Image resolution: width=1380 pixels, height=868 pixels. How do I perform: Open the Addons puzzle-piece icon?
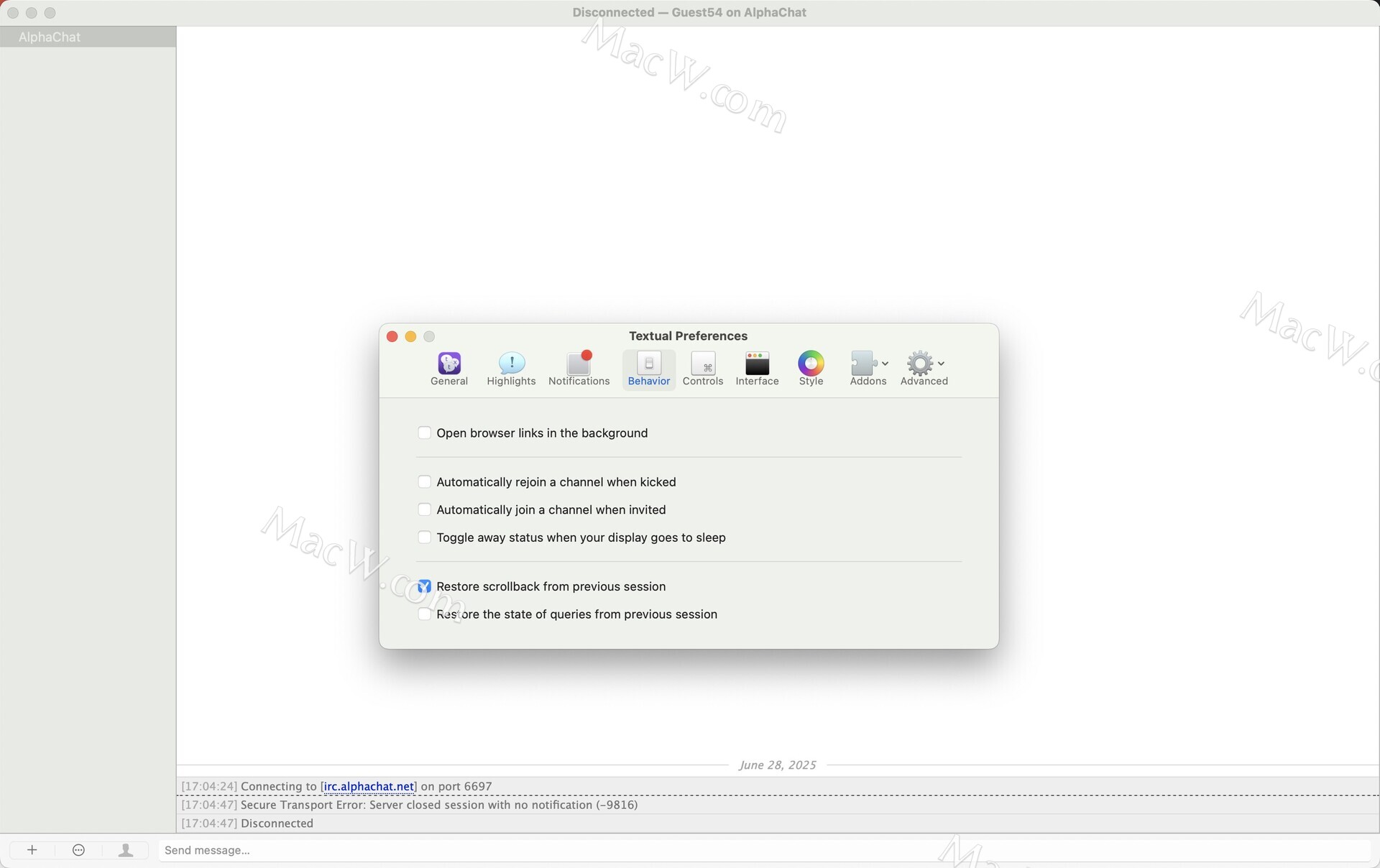863,364
